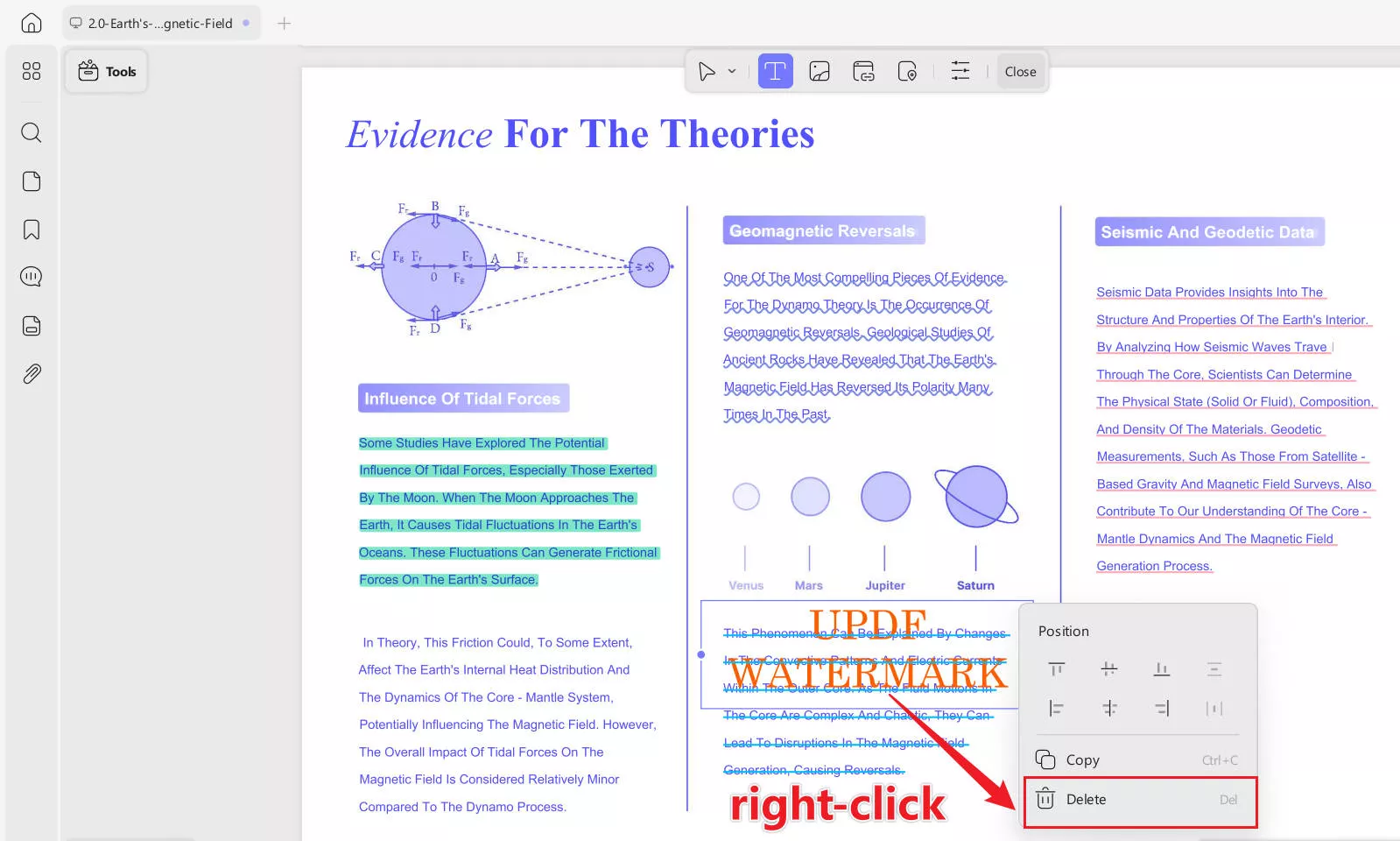This screenshot has width=1400, height=841.
Task: Click the 'Mars' label under the planets
Action: coord(809,585)
